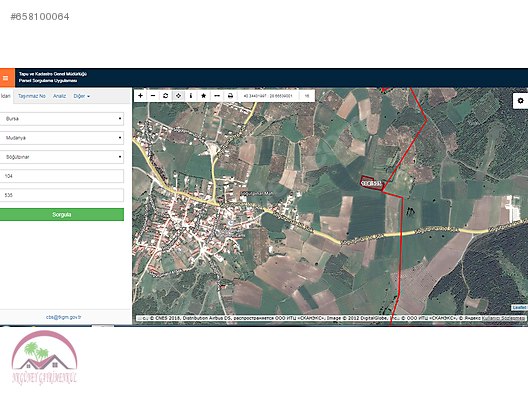Image resolution: width=528 pixels, height=396 pixels.
Task: Expand the Diğer dropdown menu
Action: pos(81,96)
